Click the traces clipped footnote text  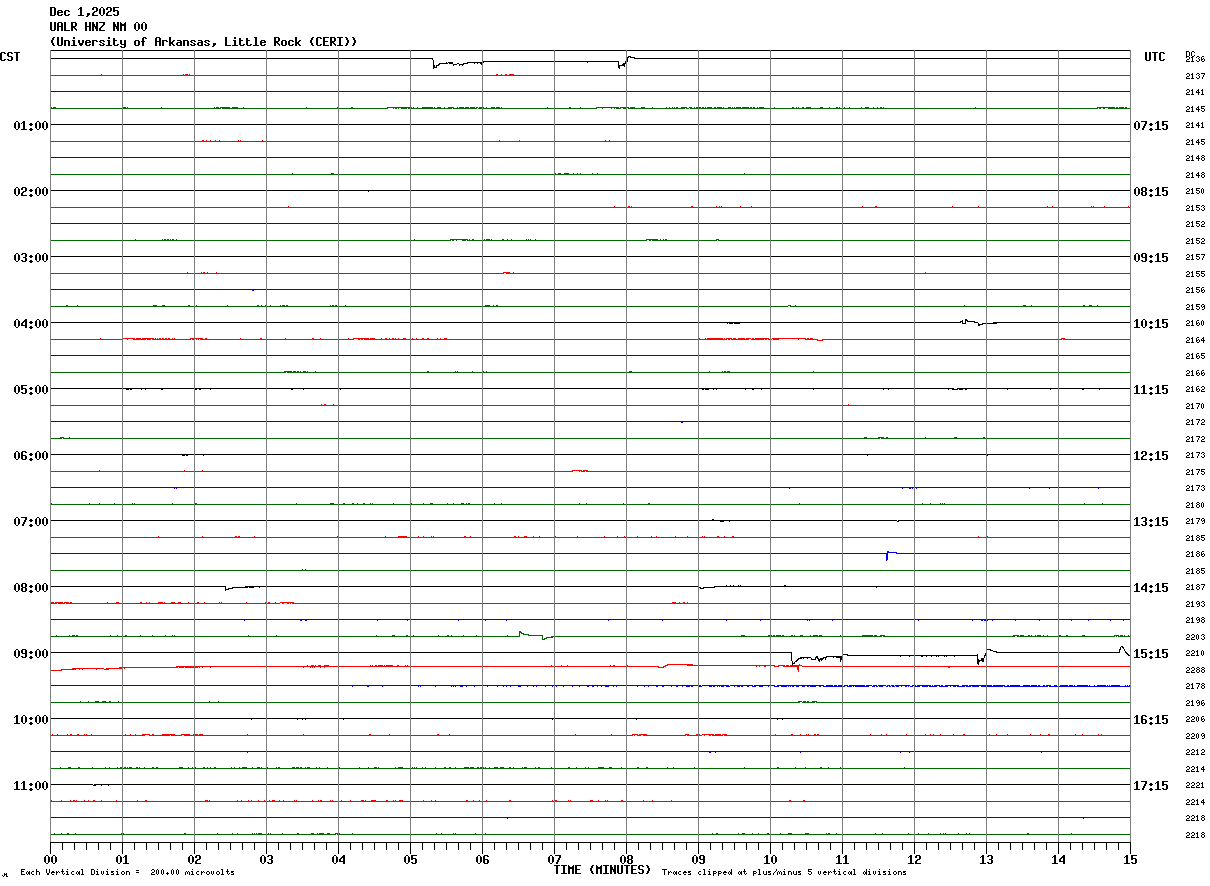pyautogui.click(x=784, y=873)
